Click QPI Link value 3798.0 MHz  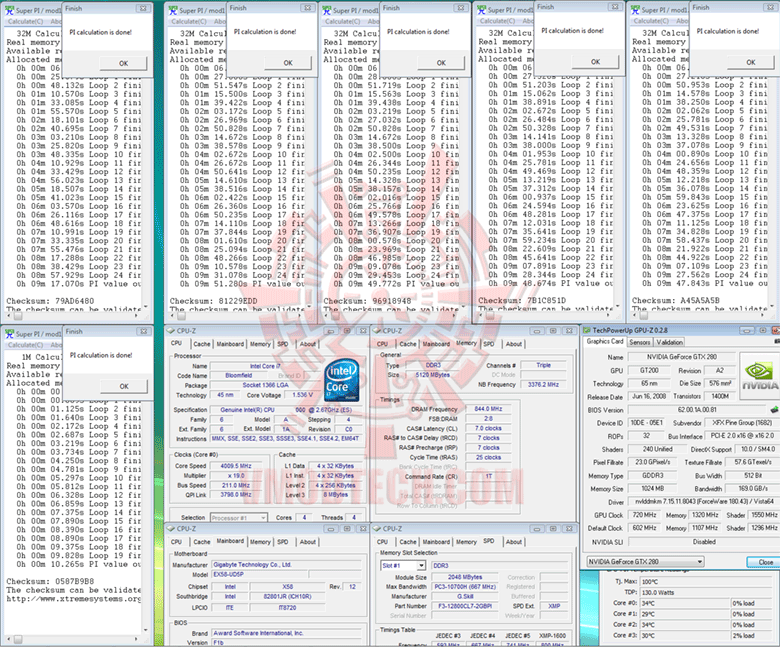click(x=236, y=495)
